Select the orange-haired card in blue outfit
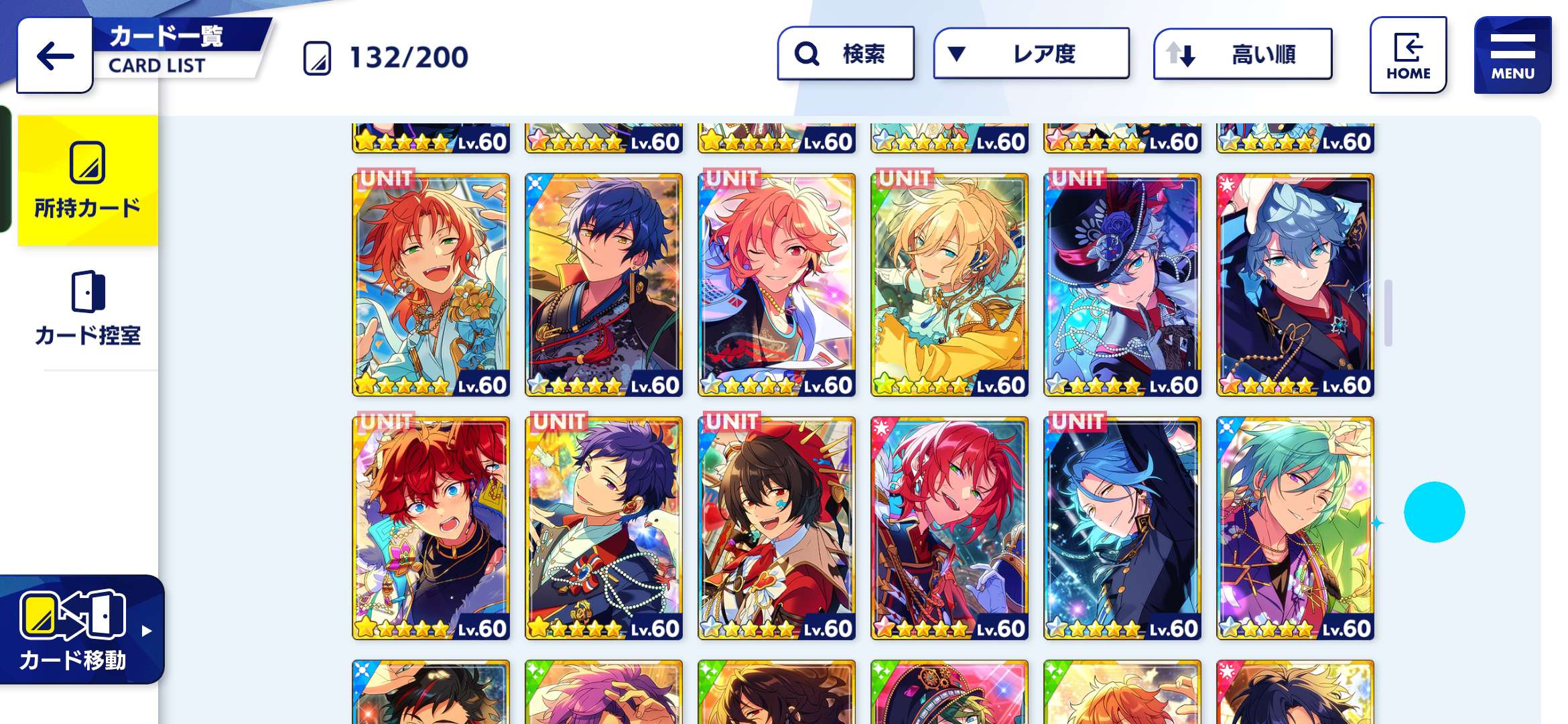1568x724 pixels. tap(431, 285)
